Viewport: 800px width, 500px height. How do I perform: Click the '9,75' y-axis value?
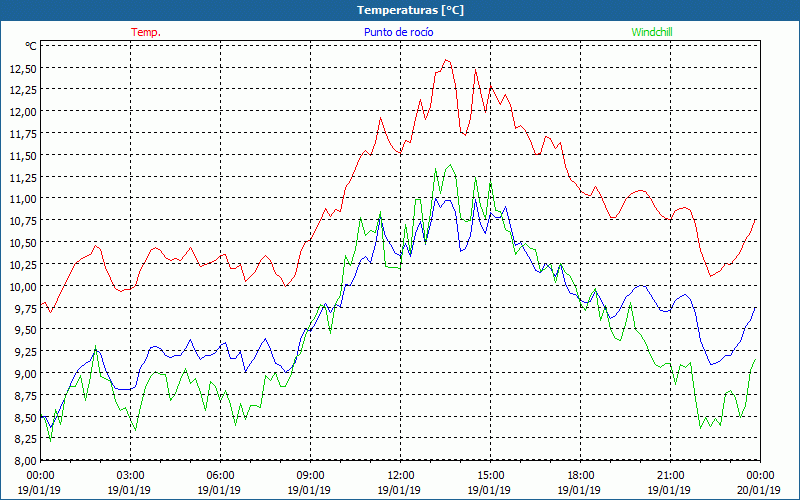26,308
